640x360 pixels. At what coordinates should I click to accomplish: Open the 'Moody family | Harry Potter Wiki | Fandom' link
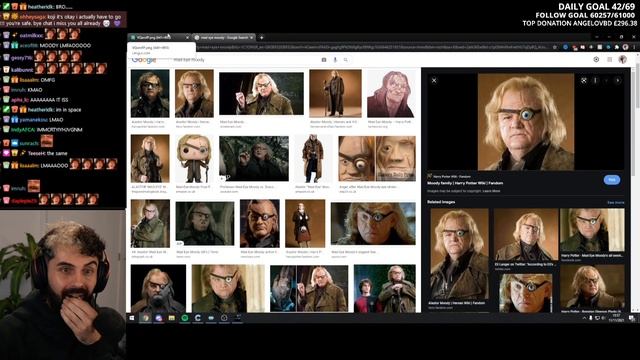point(465,183)
